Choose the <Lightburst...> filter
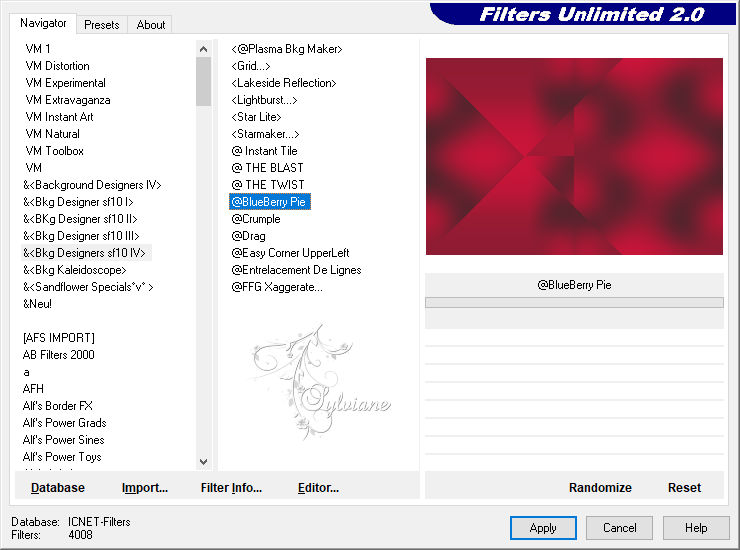The height and width of the screenshot is (550, 740). click(265, 100)
